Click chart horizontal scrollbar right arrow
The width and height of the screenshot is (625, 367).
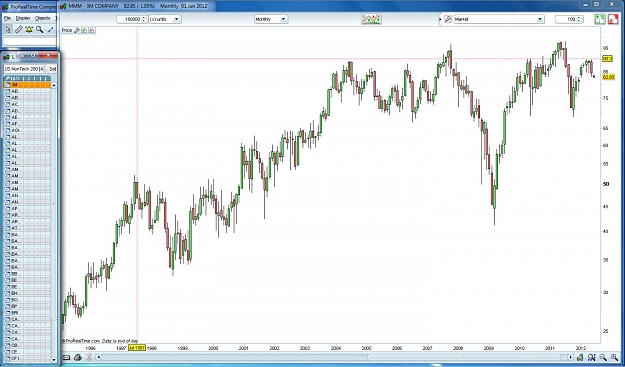(x=571, y=357)
